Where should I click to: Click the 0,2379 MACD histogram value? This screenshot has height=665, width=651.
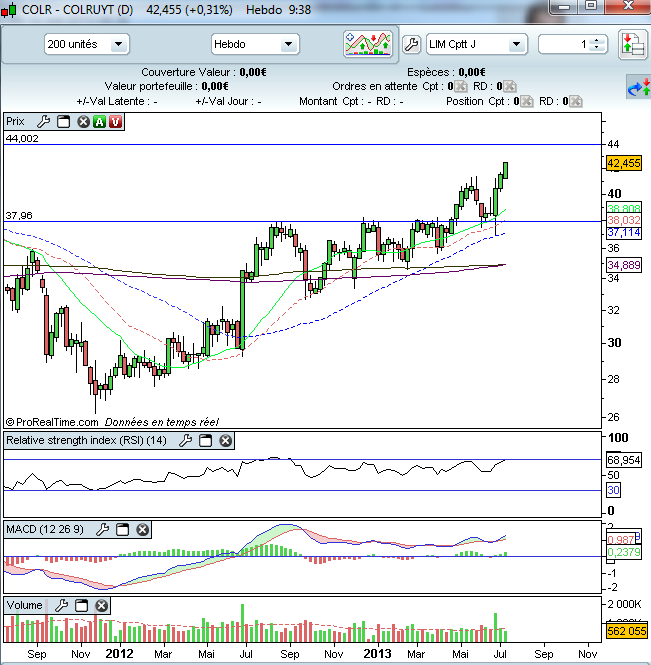[623, 552]
